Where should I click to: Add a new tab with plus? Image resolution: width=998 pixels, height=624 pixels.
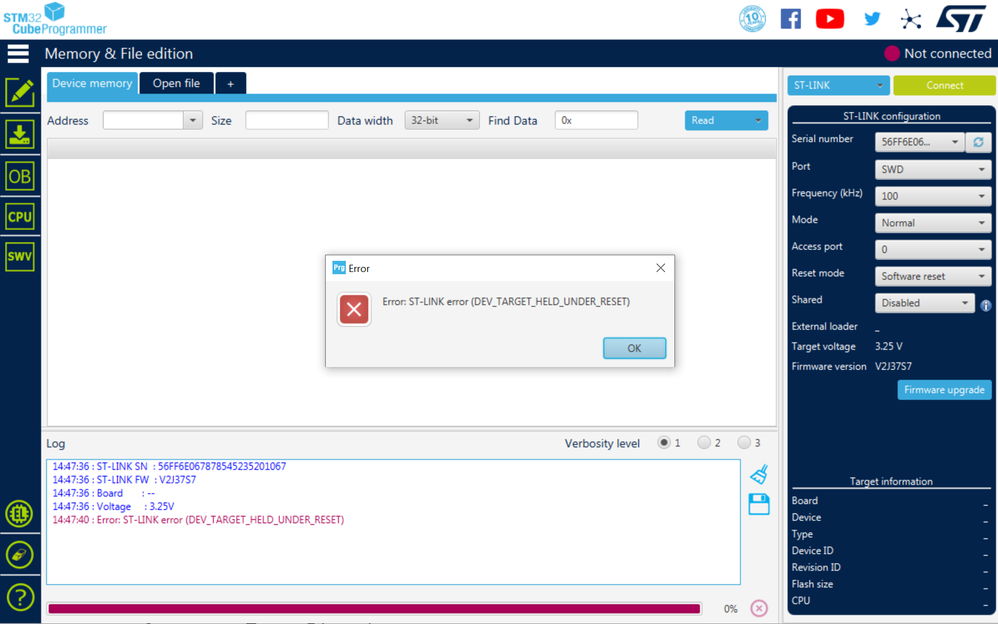coord(230,83)
